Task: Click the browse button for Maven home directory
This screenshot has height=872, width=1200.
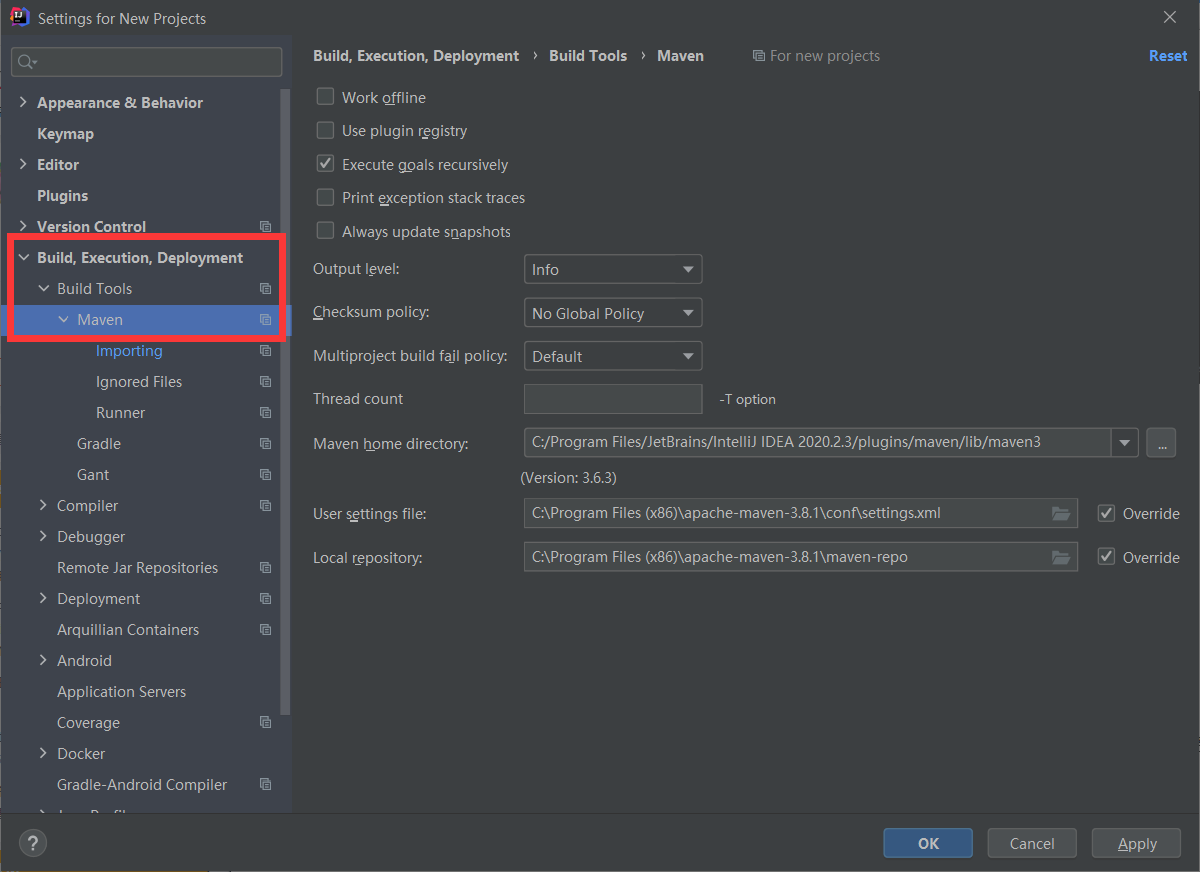Action: 1160,442
